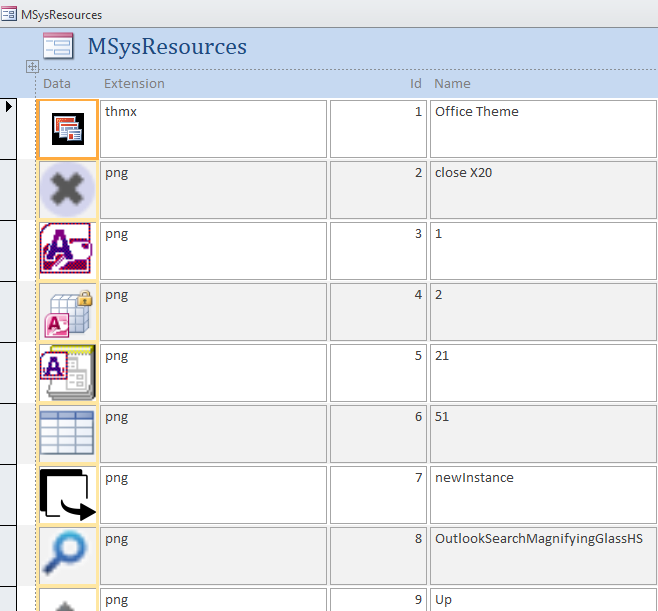Click the Extension column header label

point(134,84)
